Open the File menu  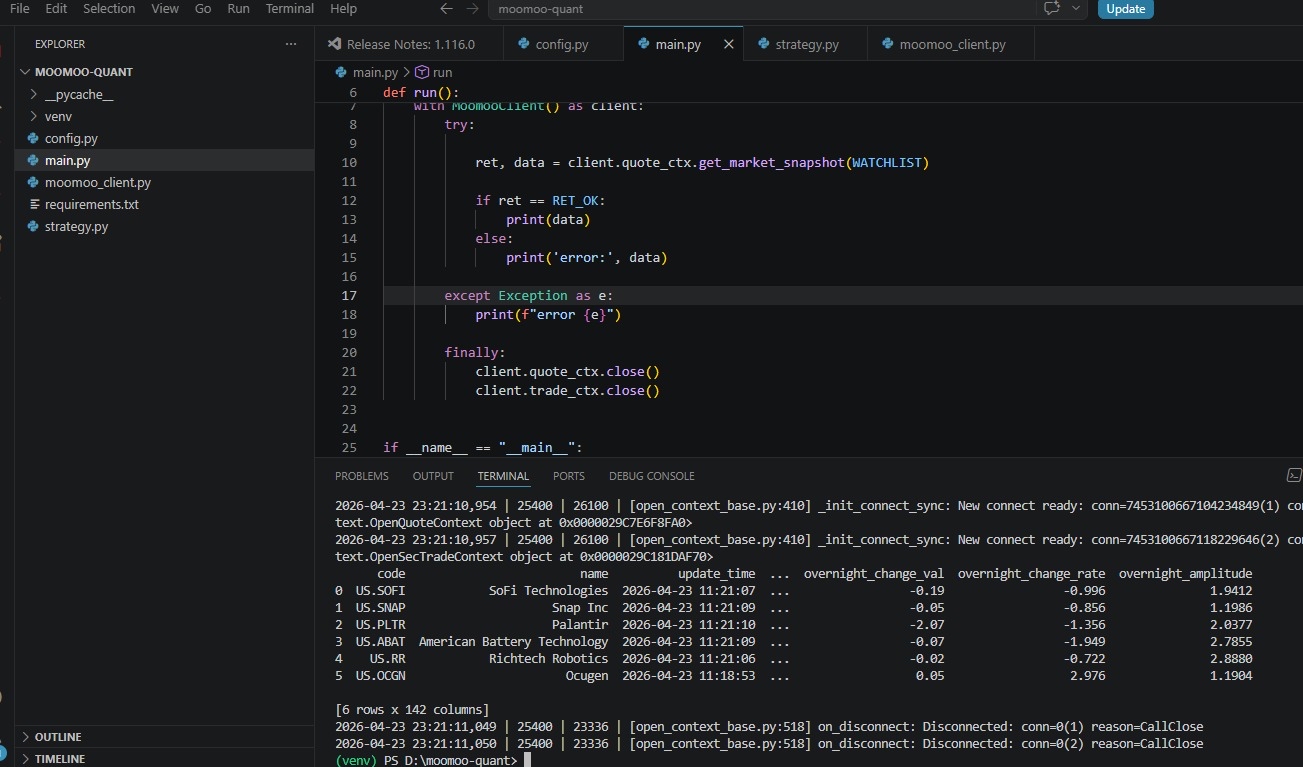19,8
